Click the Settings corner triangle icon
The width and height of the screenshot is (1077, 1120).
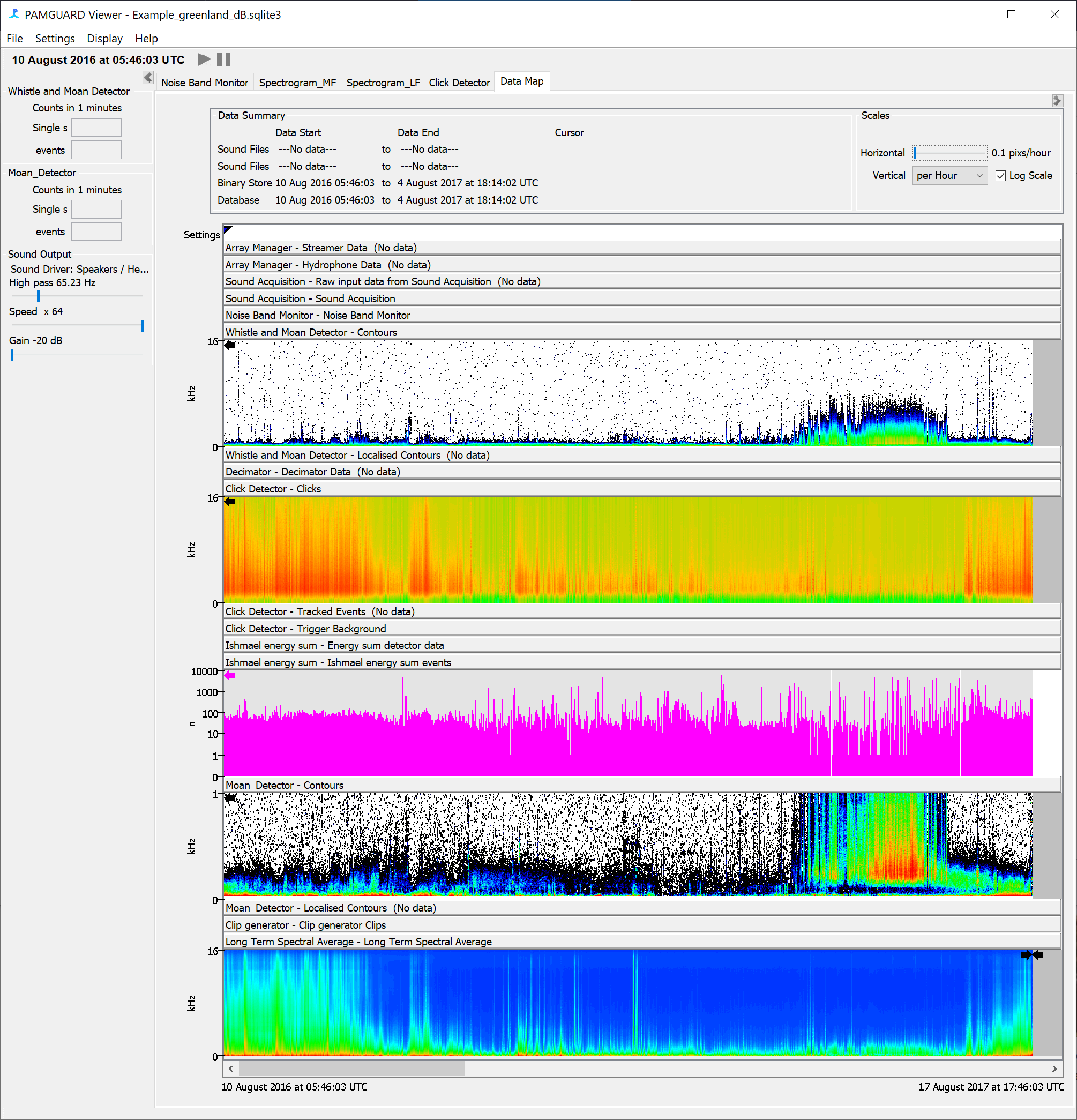click(x=228, y=230)
